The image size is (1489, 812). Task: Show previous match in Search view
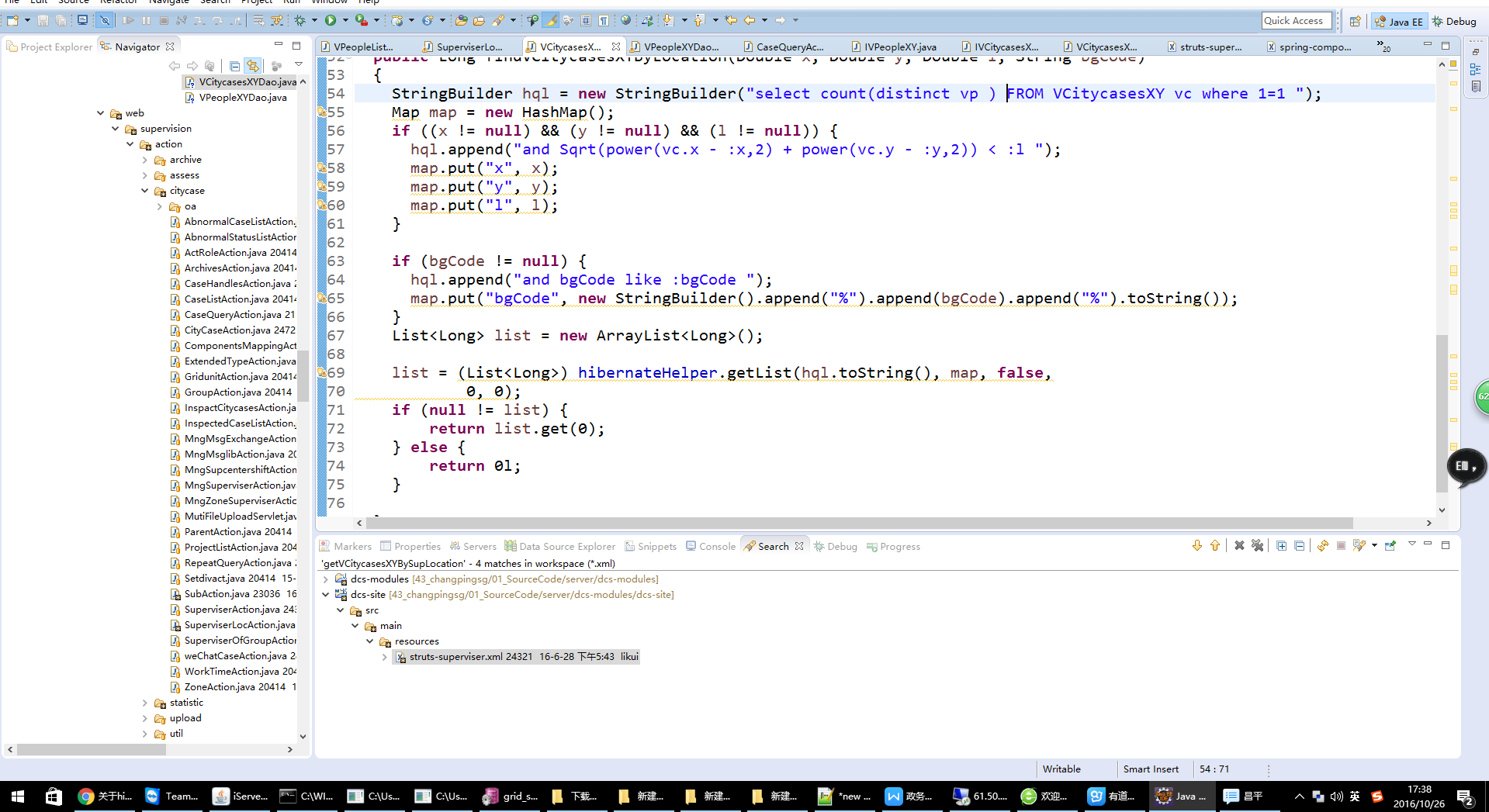(x=1215, y=546)
